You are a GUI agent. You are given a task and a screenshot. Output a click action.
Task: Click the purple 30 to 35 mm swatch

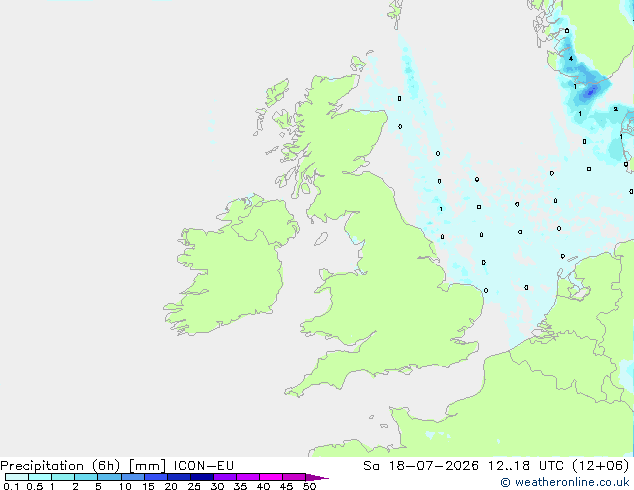(x=225, y=477)
